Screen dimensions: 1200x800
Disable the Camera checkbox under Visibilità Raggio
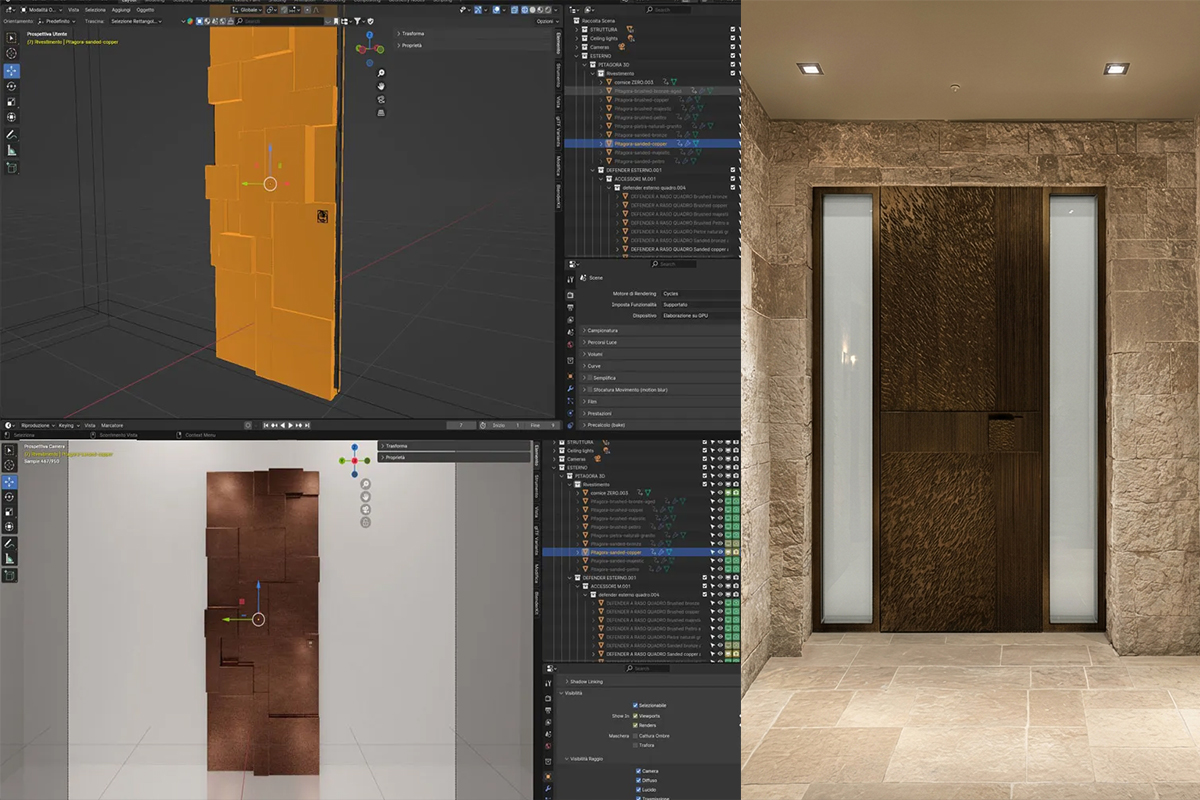[638, 771]
